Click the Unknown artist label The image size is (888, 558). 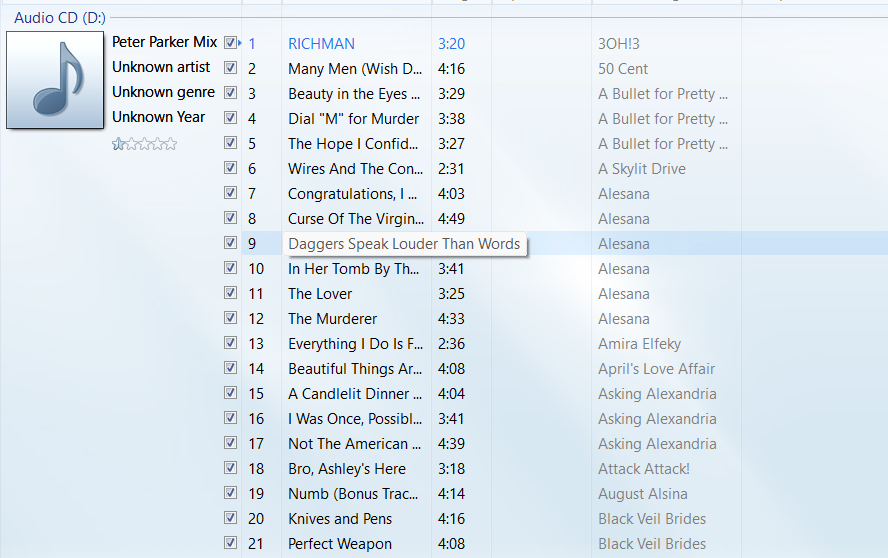[161, 67]
